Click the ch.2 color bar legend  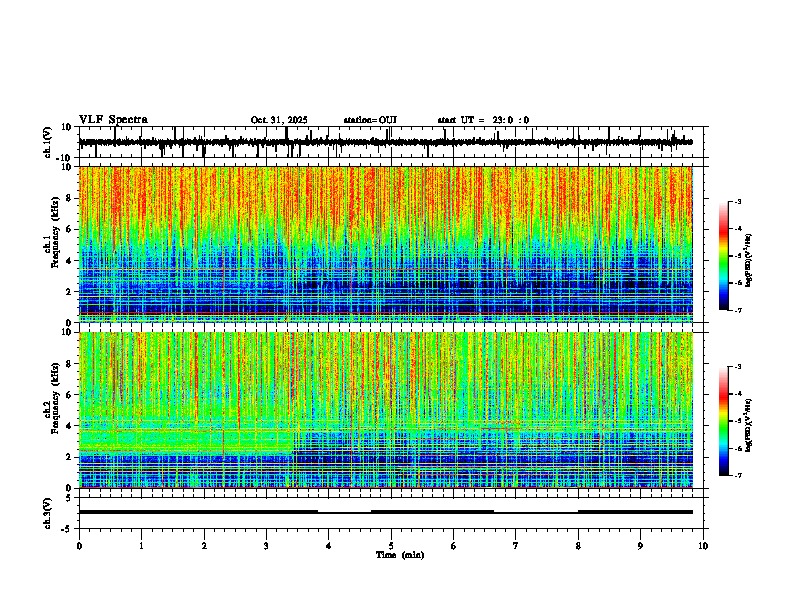pos(723,421)
